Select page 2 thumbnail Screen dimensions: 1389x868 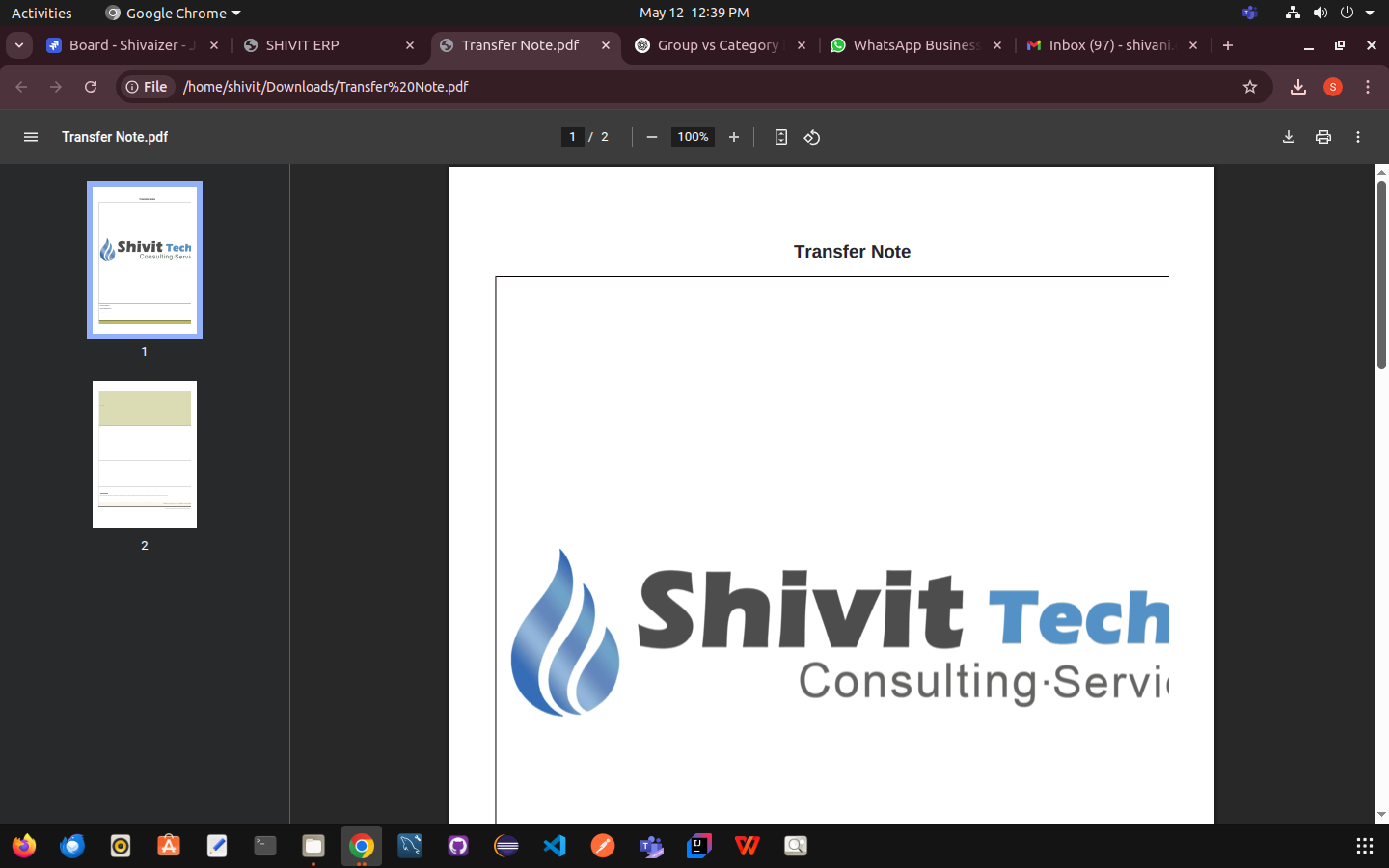click(x=145, y=454)
